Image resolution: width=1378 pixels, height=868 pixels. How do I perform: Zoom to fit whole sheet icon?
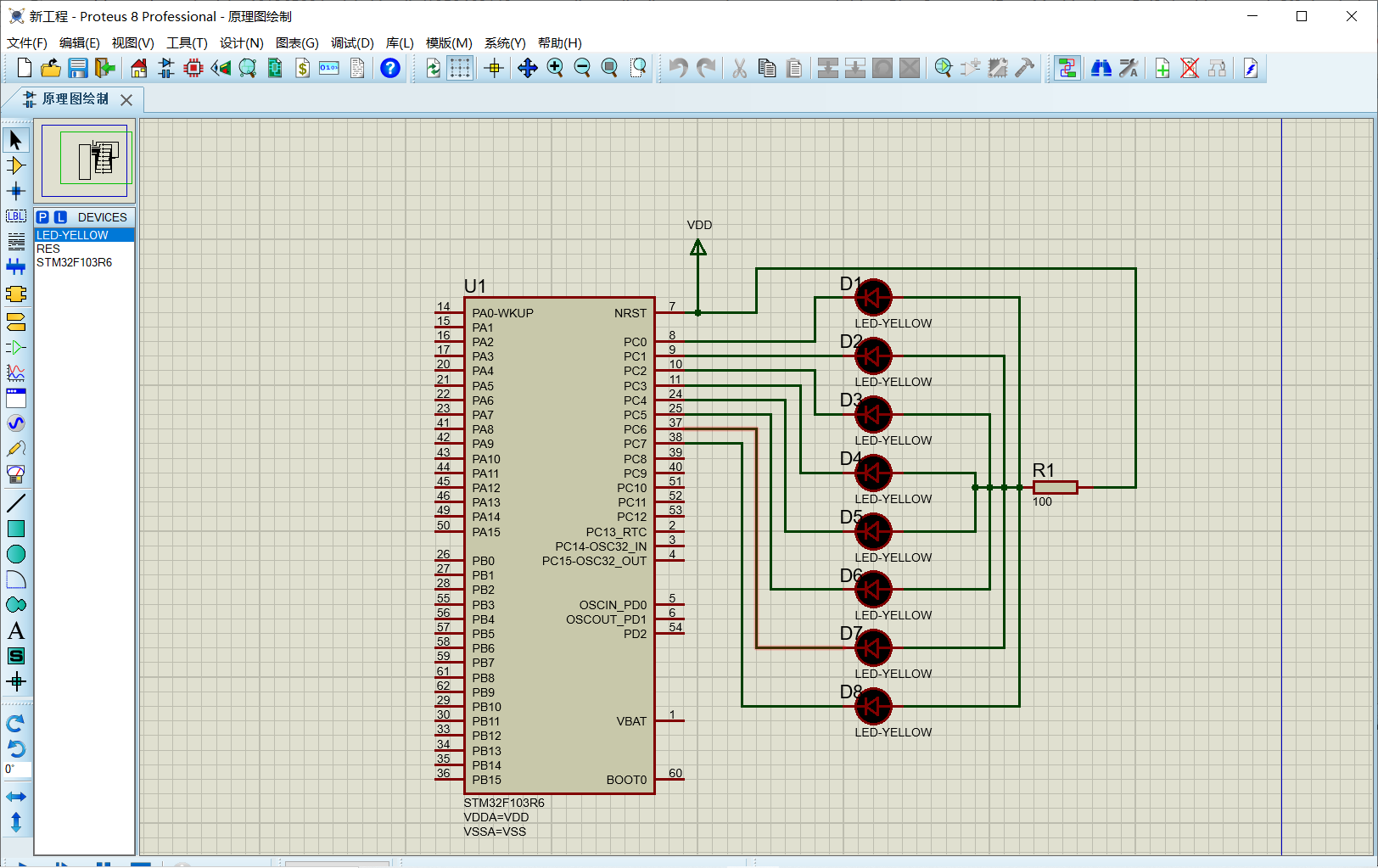[x=609, y=68]
